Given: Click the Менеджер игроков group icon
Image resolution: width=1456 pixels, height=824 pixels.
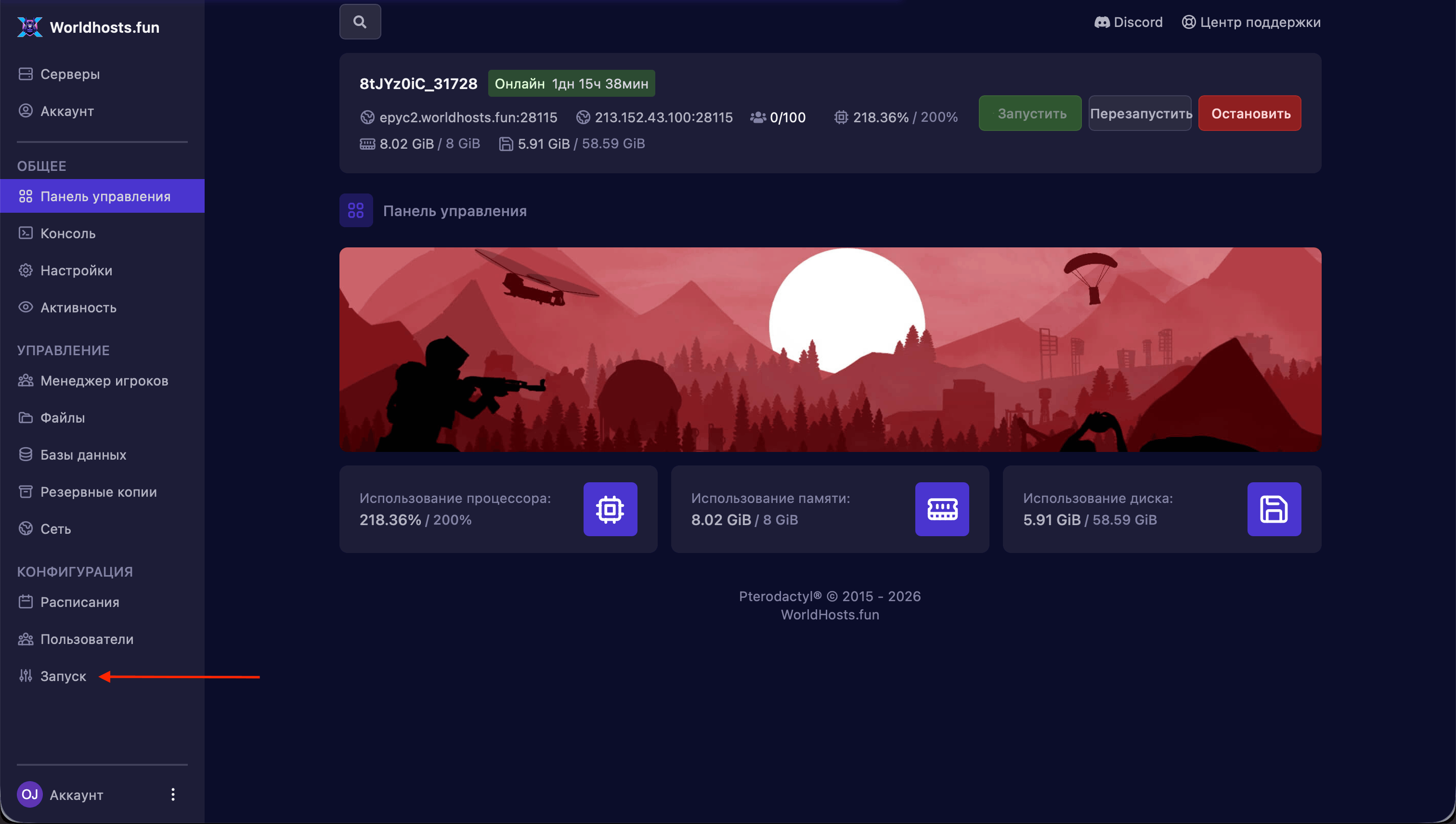Looking at the screenshot, I should 26,380.
